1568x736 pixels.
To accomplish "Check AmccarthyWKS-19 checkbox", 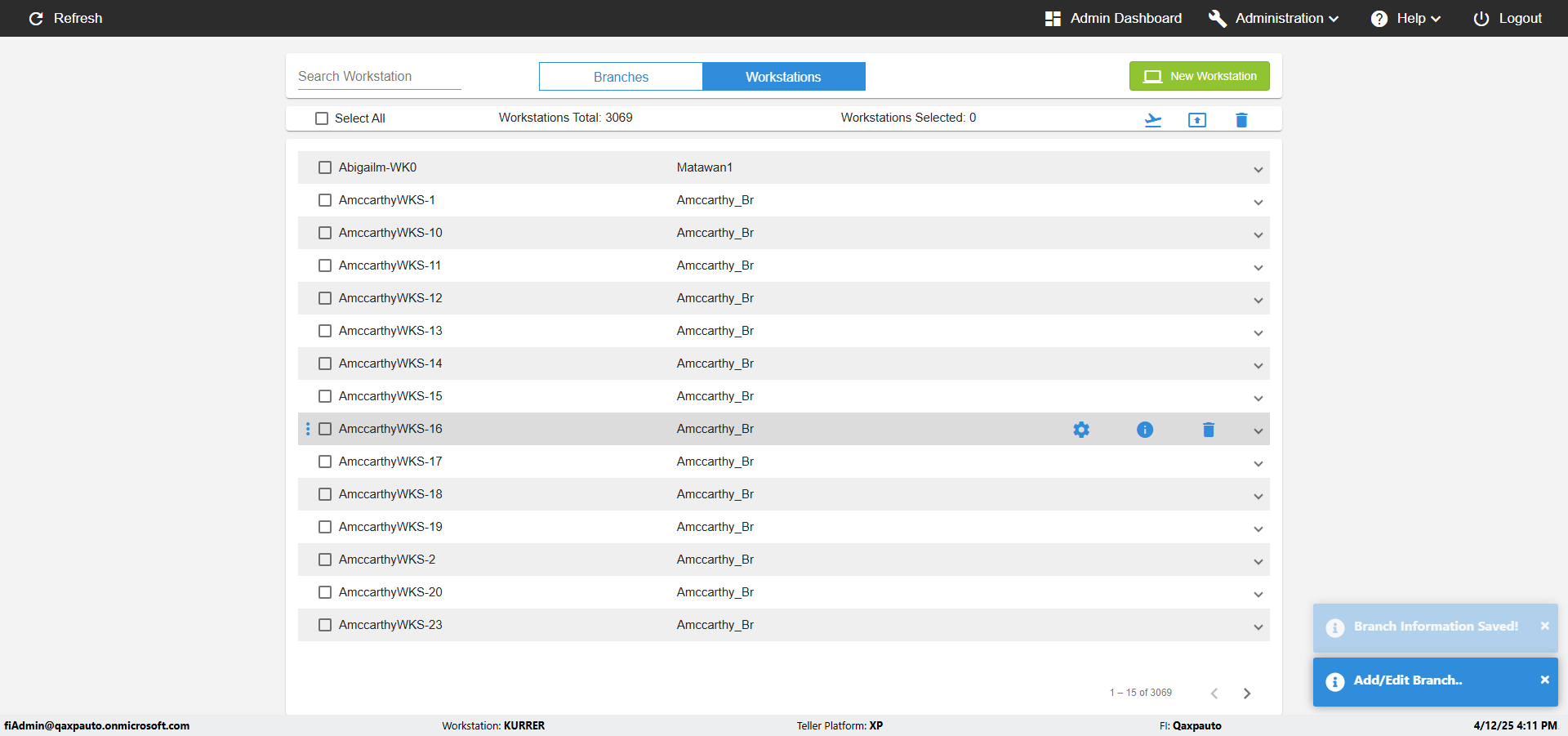I will click(325, 527).
